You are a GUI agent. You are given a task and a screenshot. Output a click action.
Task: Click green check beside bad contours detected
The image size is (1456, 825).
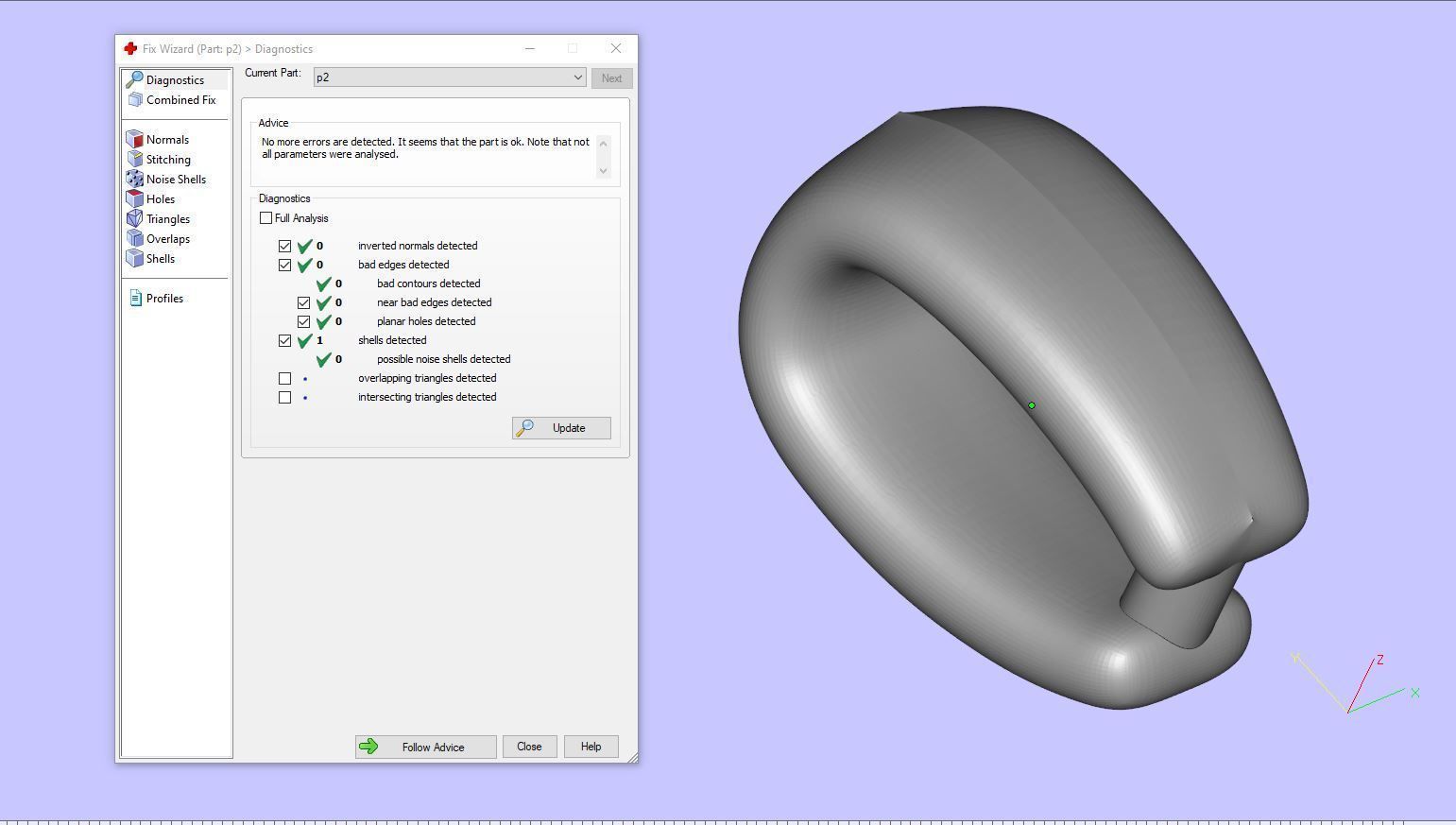click(x=323, y=284)
